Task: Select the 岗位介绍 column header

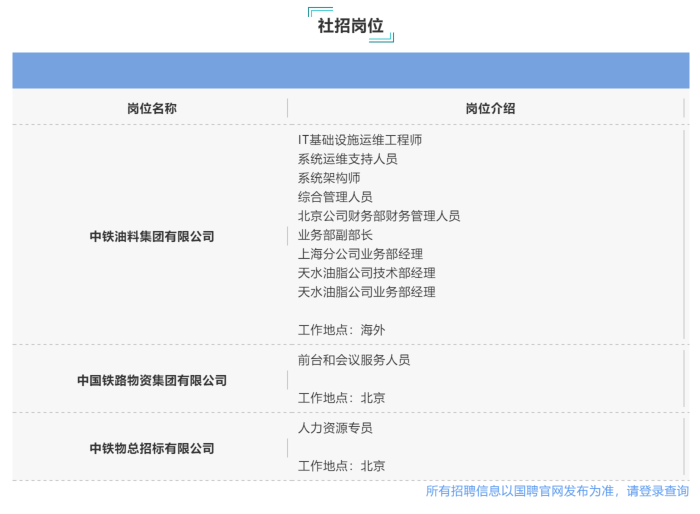Action: 490,108
